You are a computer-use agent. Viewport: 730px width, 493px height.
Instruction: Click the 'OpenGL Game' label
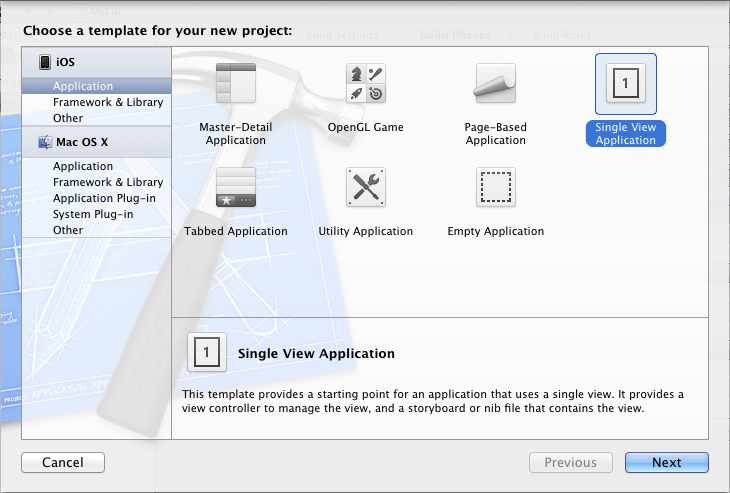pyautogui.click(x=365, y=127)
